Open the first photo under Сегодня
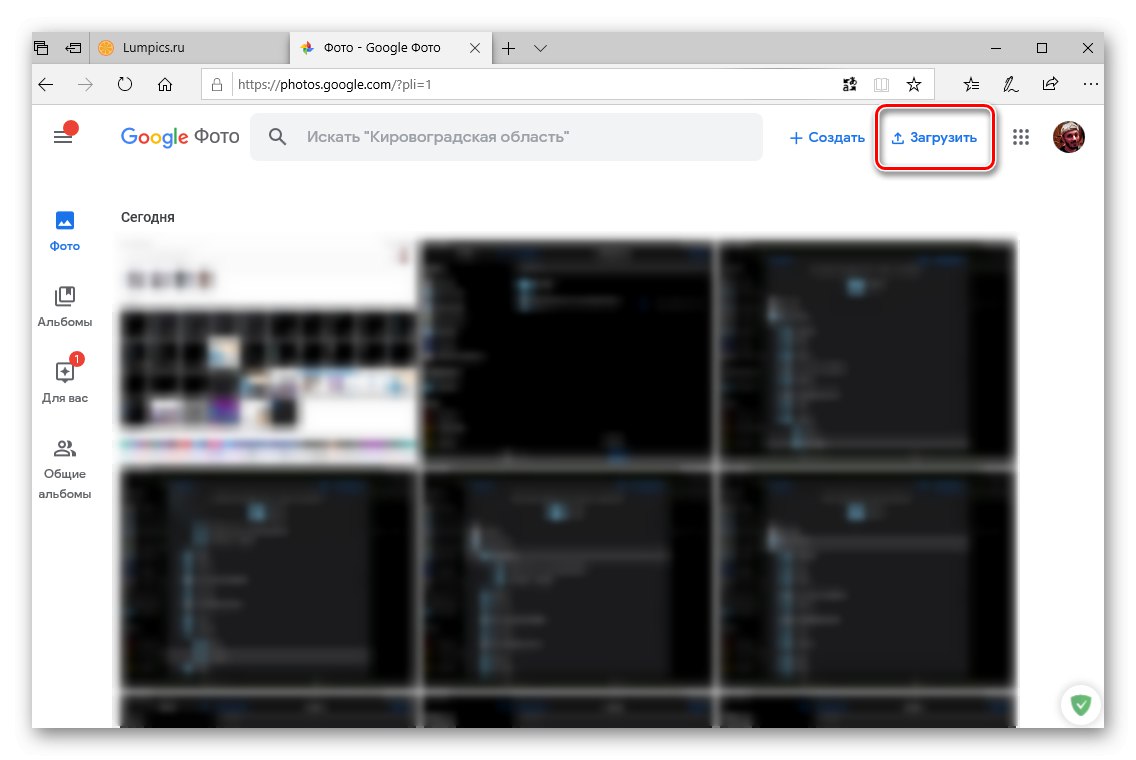The image size is (1136, 760). 268,351
